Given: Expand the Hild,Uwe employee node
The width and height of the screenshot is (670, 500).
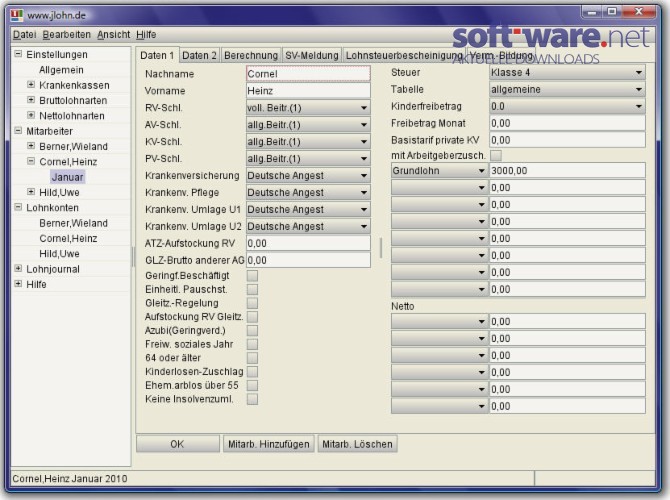Looking at the screenshot, I should [x=31, y=192].
